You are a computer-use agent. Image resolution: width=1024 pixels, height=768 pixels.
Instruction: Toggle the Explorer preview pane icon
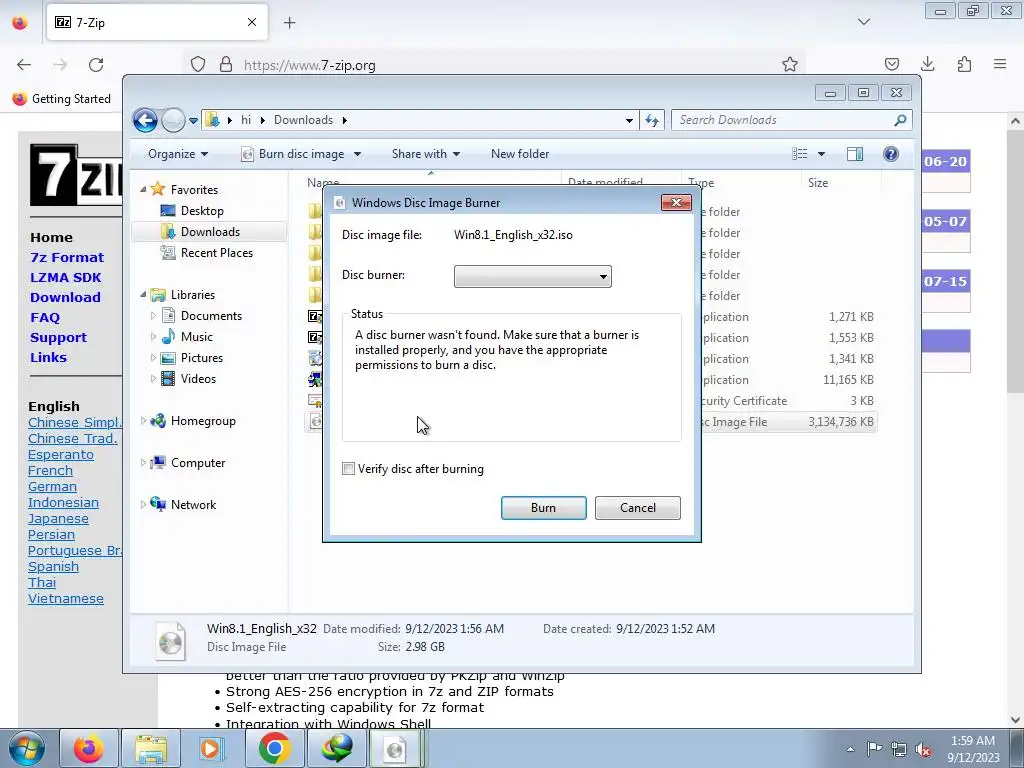[854, 154]
